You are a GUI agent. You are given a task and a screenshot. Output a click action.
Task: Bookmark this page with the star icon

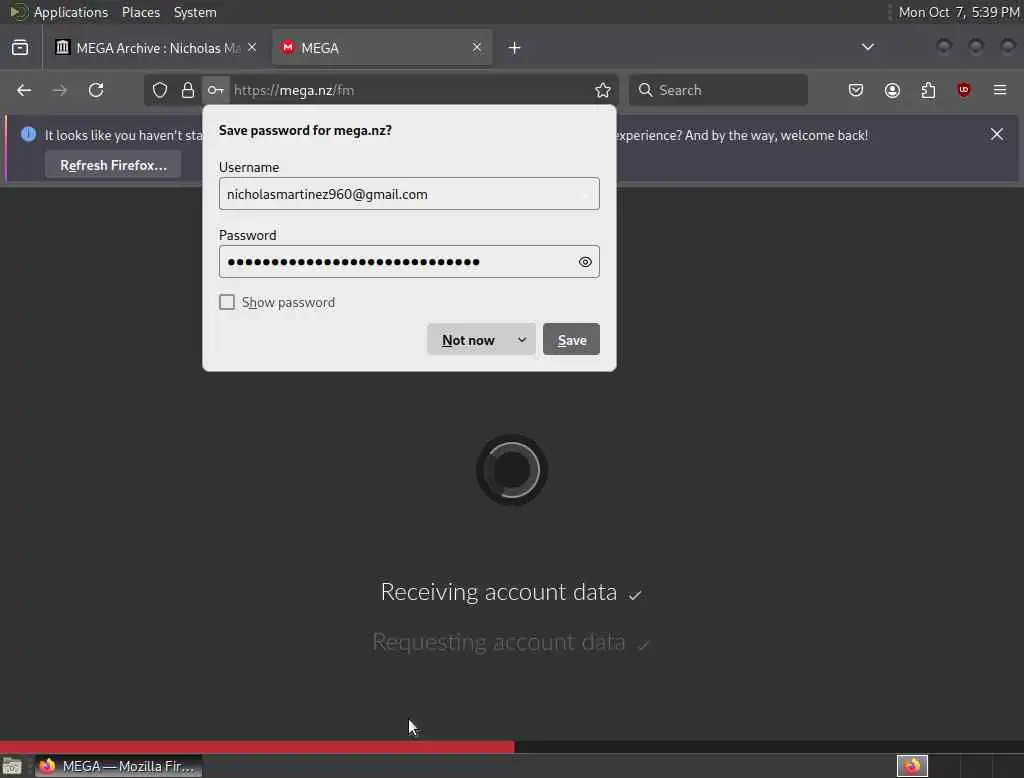tap(603, 90)
